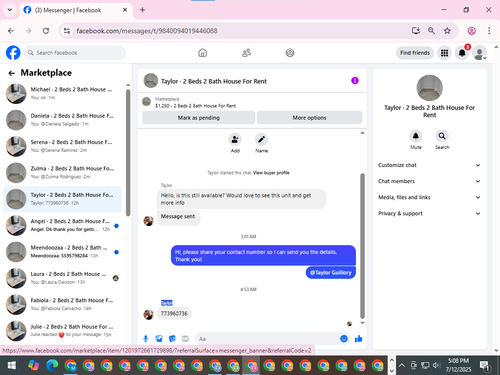
Task: Edit chat name with pencil icon
Action: [x=261, y=139]
